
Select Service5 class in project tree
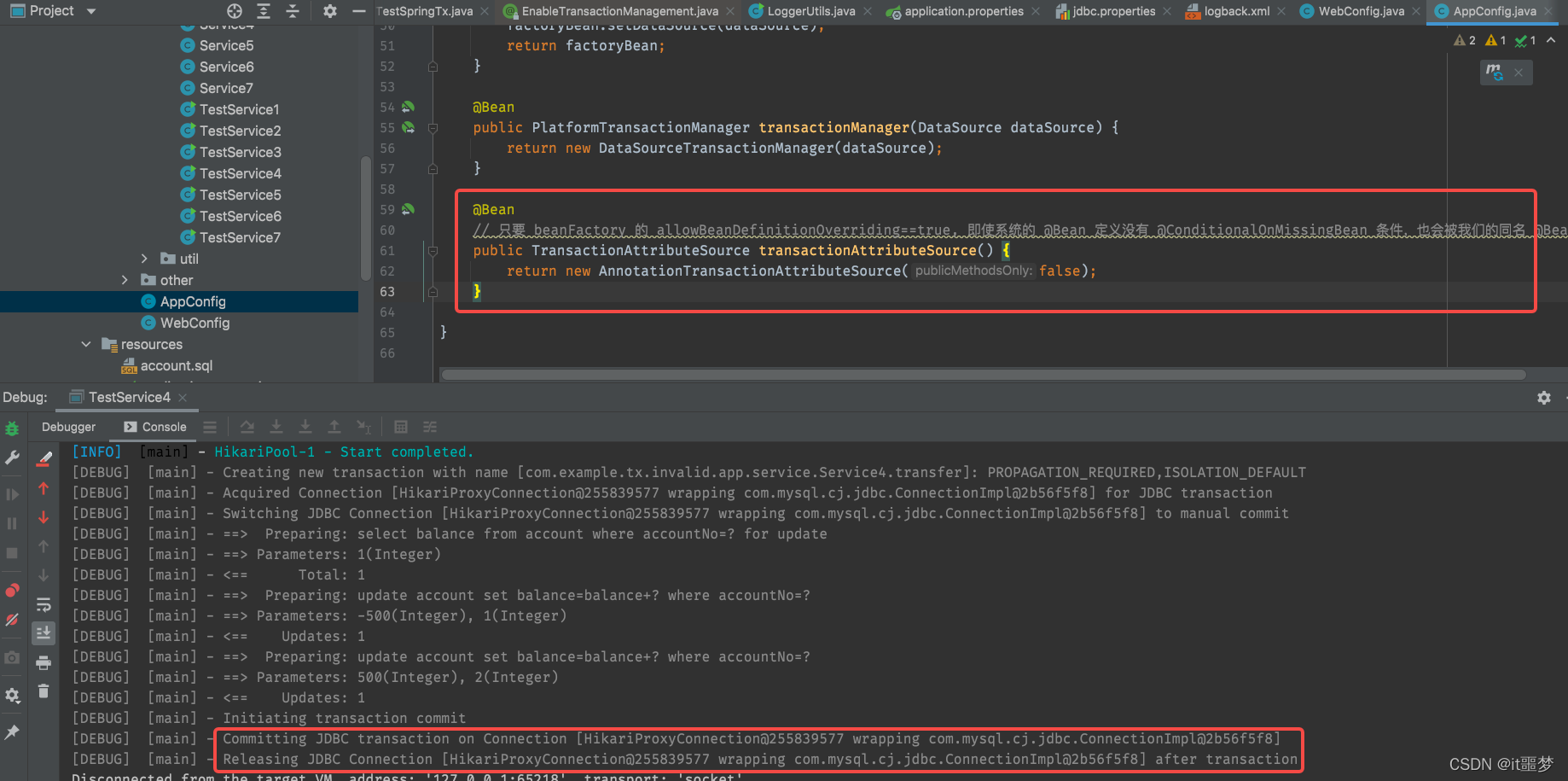coord(217,45)
